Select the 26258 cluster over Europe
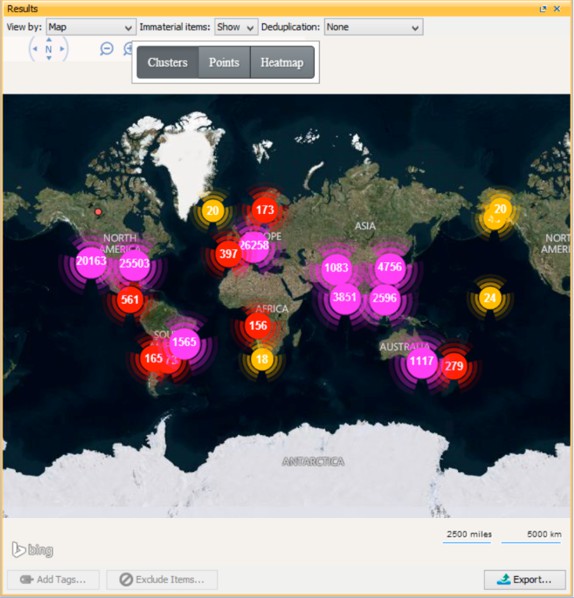Image resolution: width=574 pixels, height=598 pixels. pos(254,246)
